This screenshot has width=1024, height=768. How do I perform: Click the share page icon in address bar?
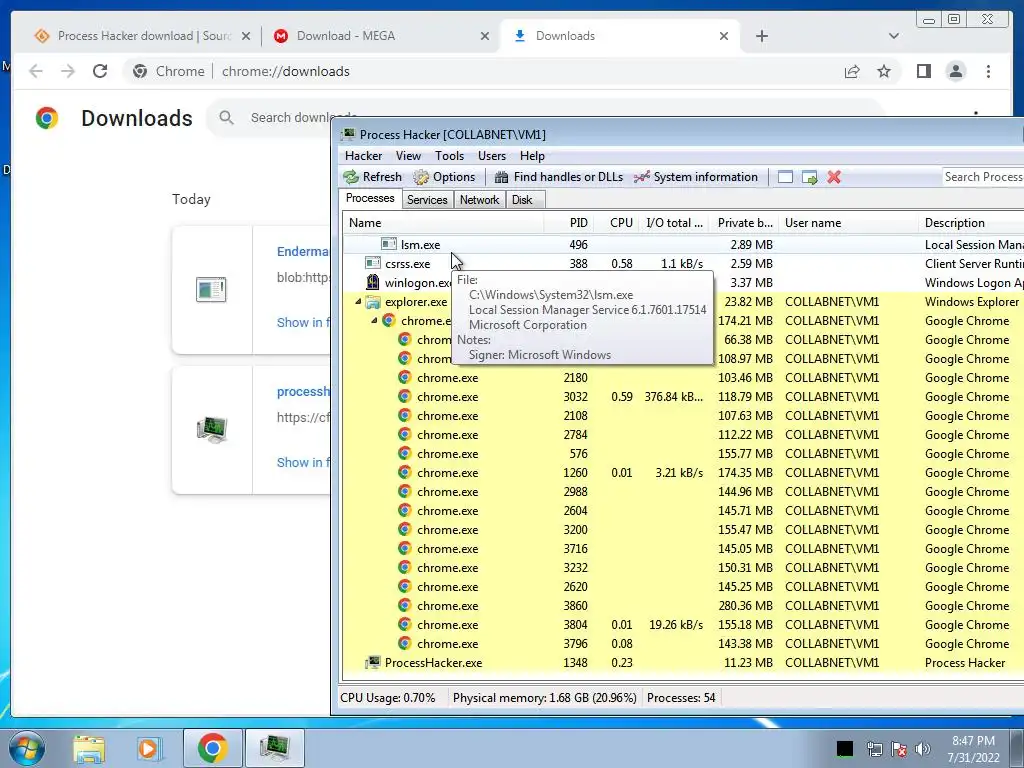(x=852, y=71)
